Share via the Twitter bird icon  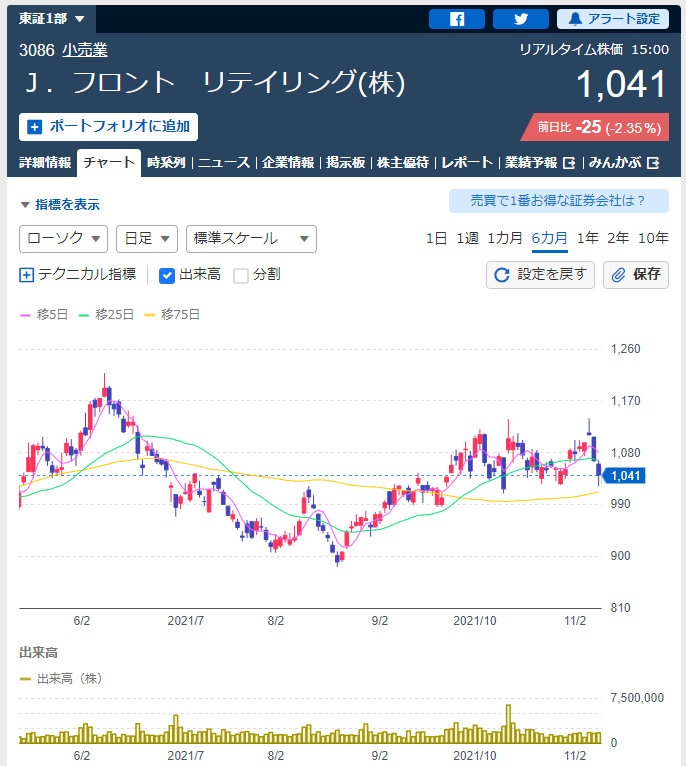(x=521, y=19)
